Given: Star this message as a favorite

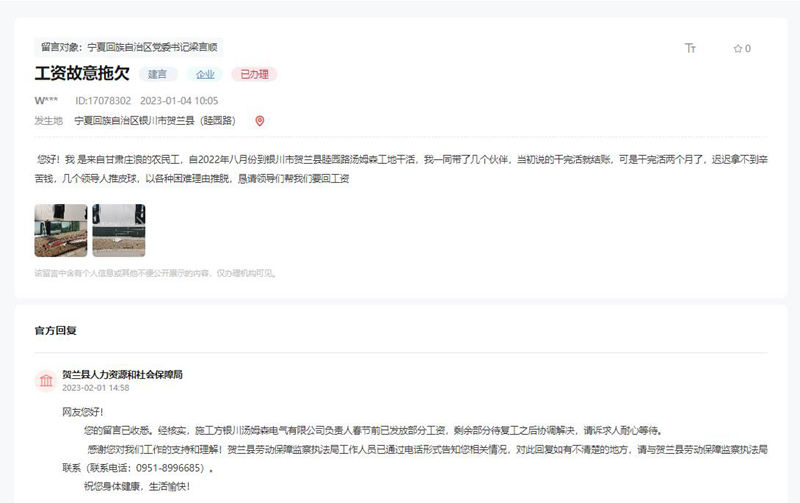Looking at the screenshot, I should [737, 48].
